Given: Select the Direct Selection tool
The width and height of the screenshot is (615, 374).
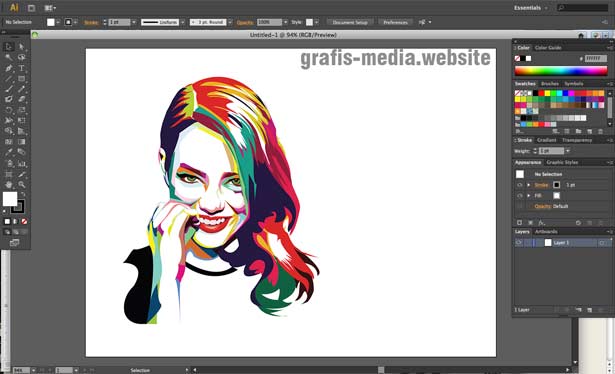Looking at the screenshot, I should click(x=22, y=47).
